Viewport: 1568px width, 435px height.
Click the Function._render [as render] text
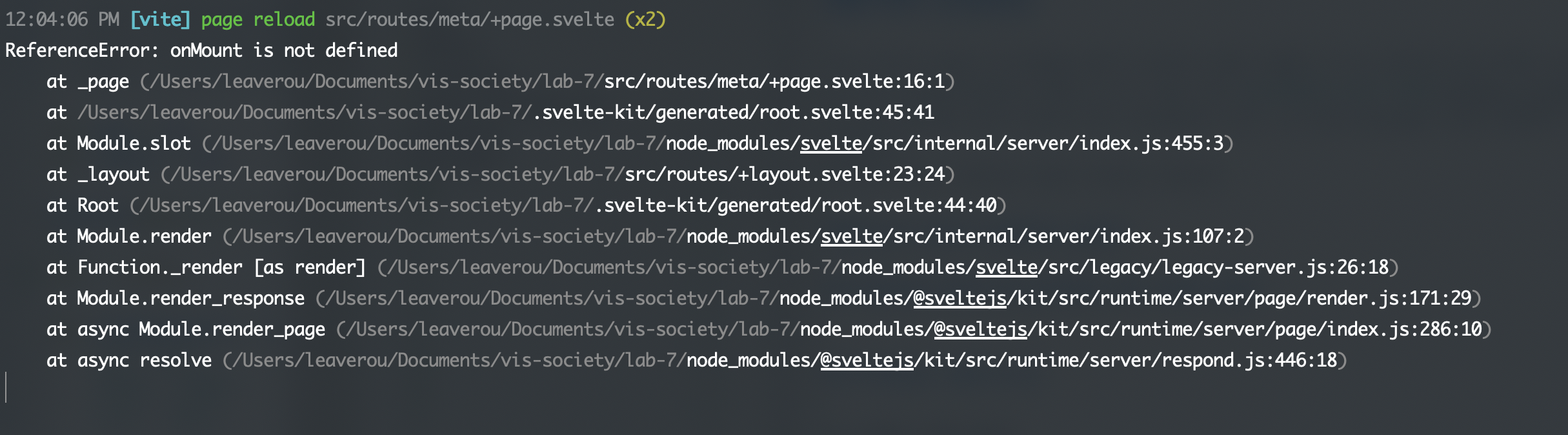[221, 268]
